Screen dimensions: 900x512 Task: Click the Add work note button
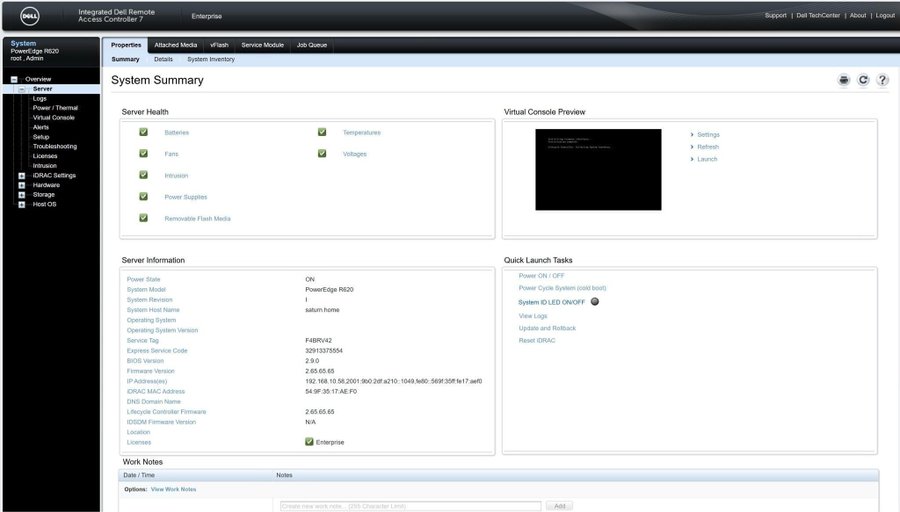(x=559, y=506)
